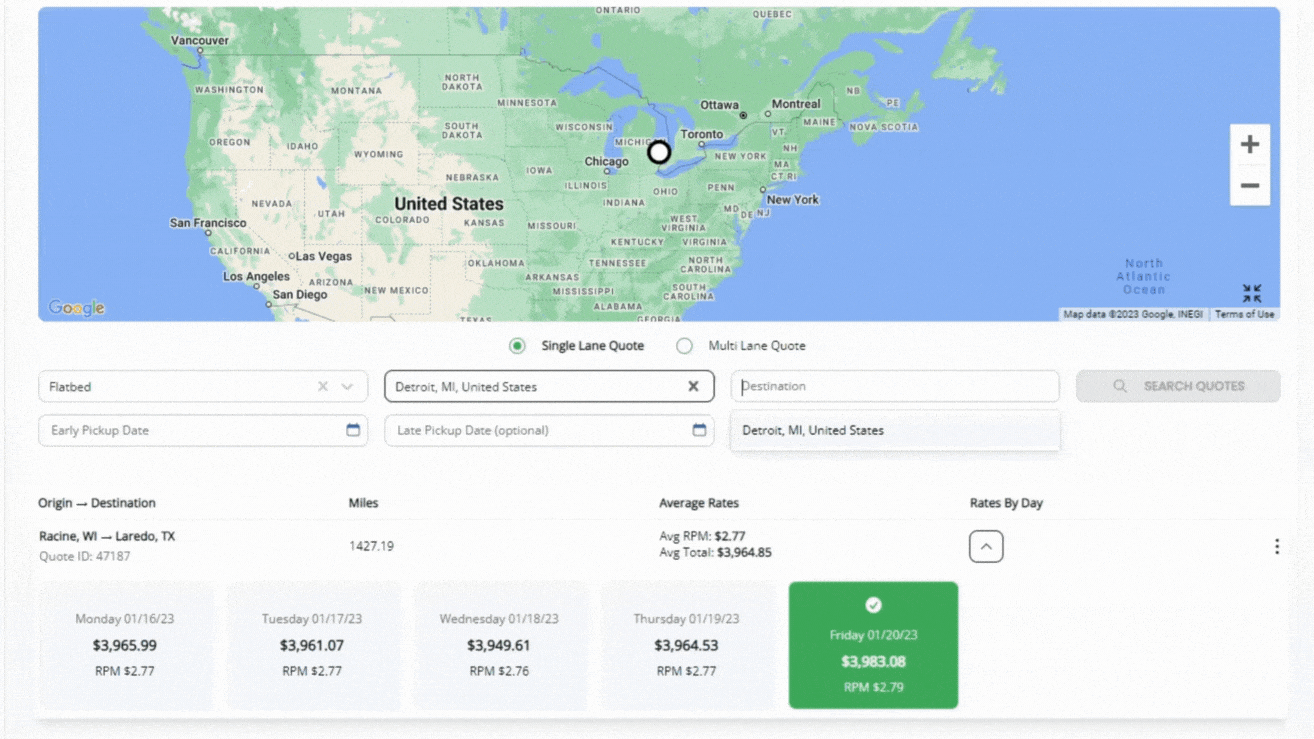Viewport: 1314px width, 739px height.
Task: Open the Terms of Use link
Action: [x=1244, y=314]
